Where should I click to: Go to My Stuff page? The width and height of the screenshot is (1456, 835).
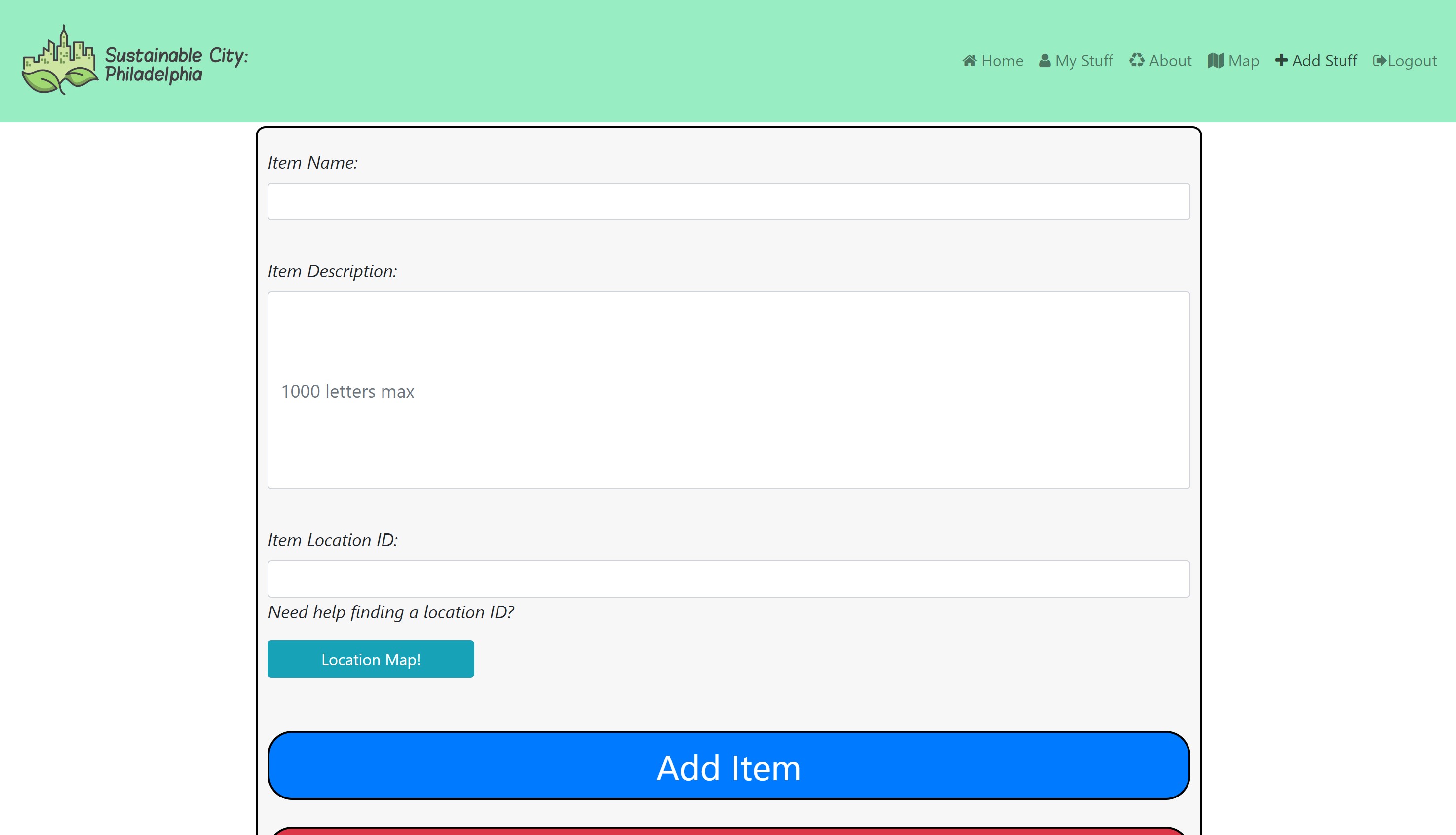pos(1083,61)
